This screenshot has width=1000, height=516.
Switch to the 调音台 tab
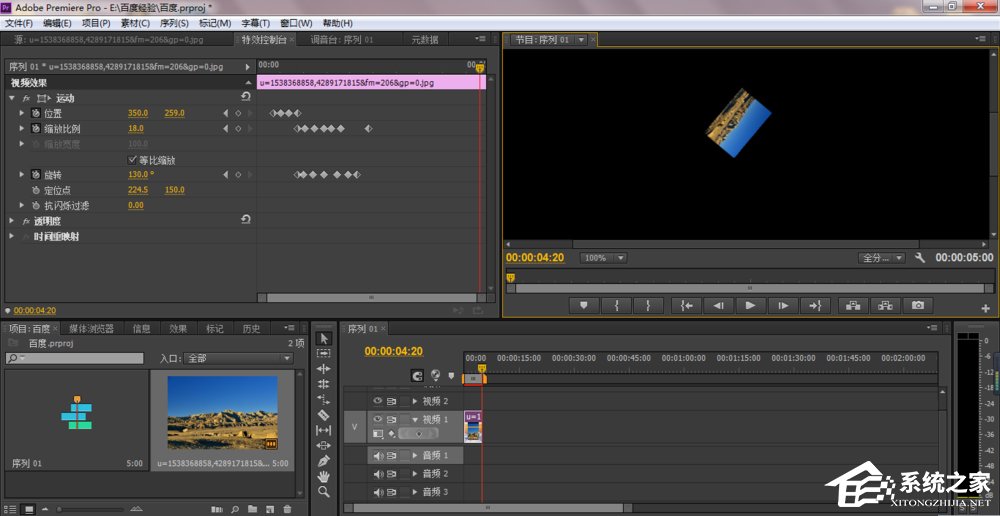[342, 40]
